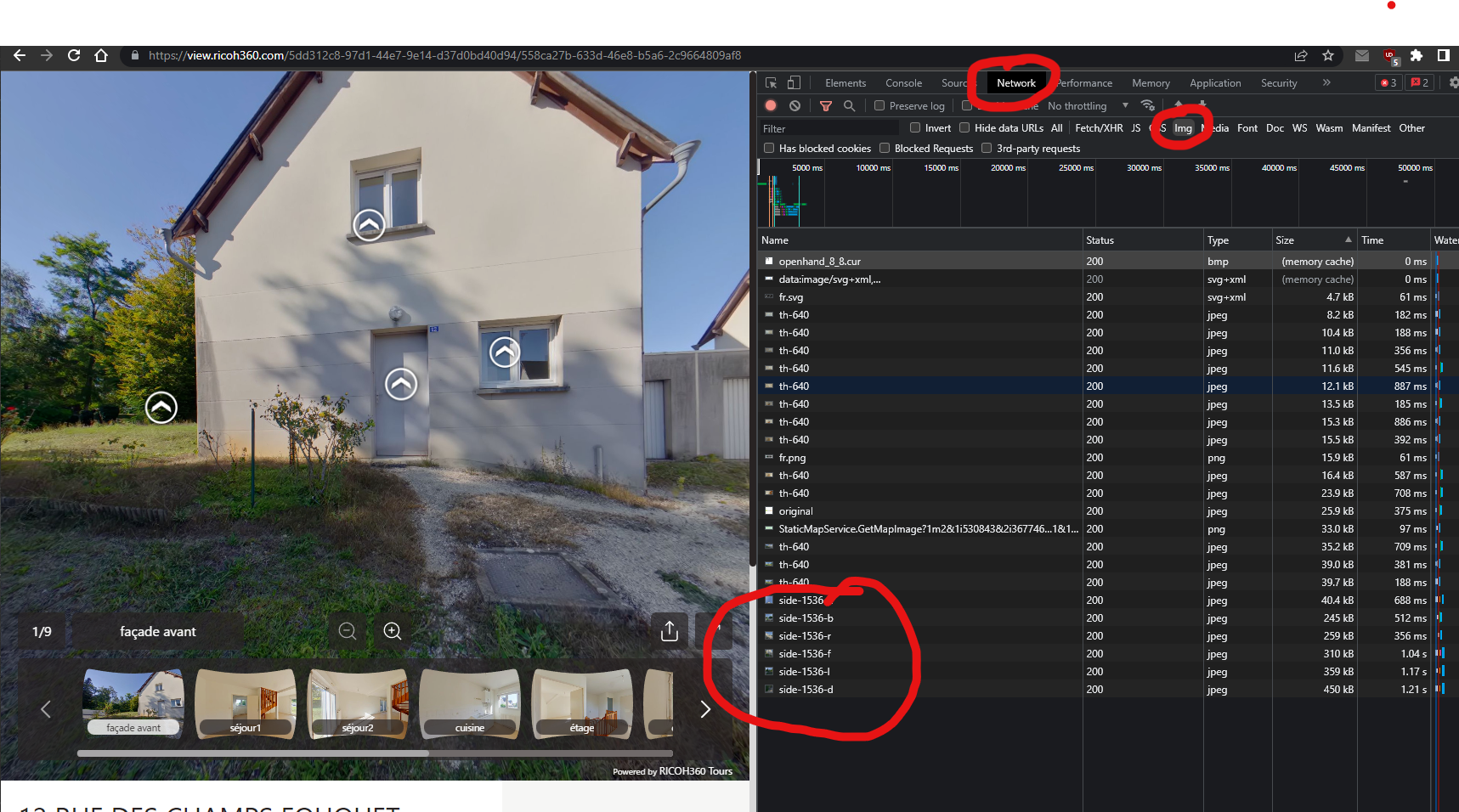Image resolution: width=1459 pixels, height=812 pixels.
Task: Toggle the device toolbar icon
Action: [x=794, y=83]
